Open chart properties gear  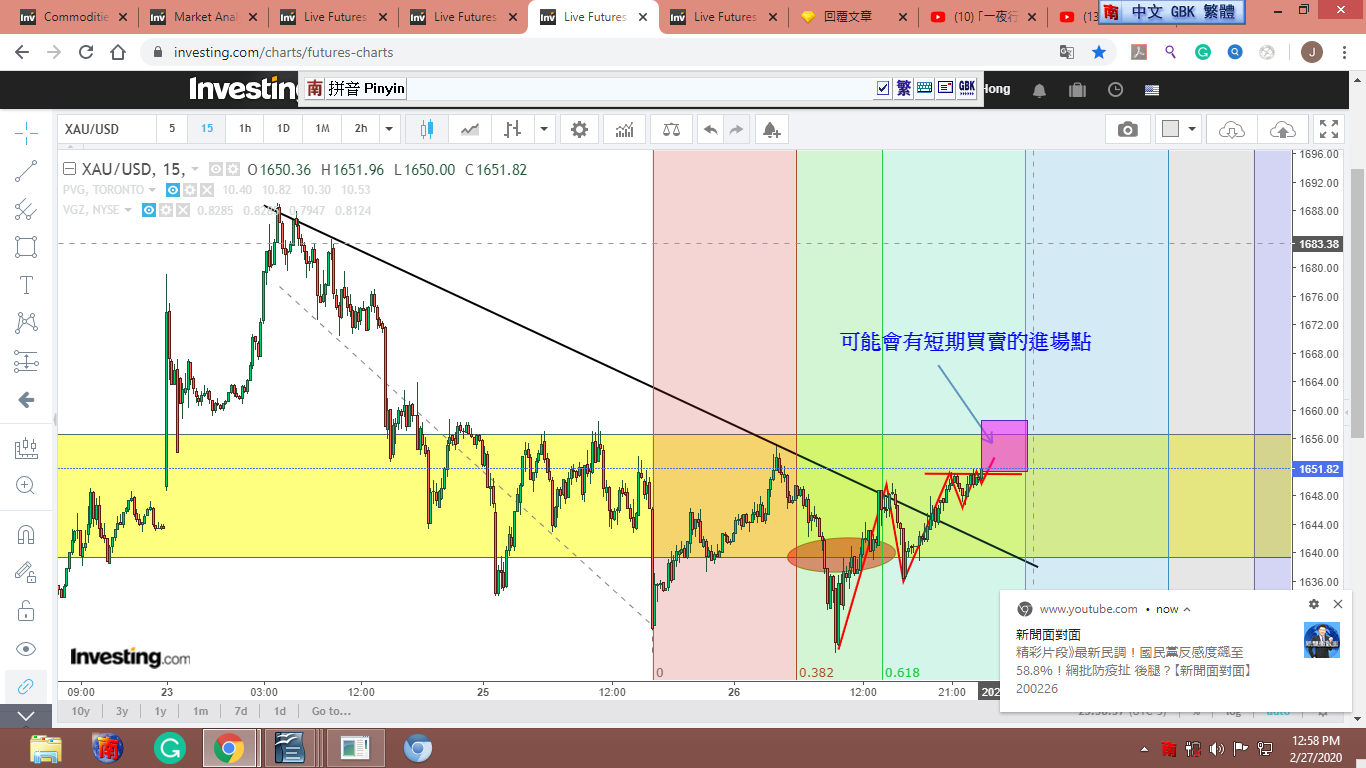579,129
